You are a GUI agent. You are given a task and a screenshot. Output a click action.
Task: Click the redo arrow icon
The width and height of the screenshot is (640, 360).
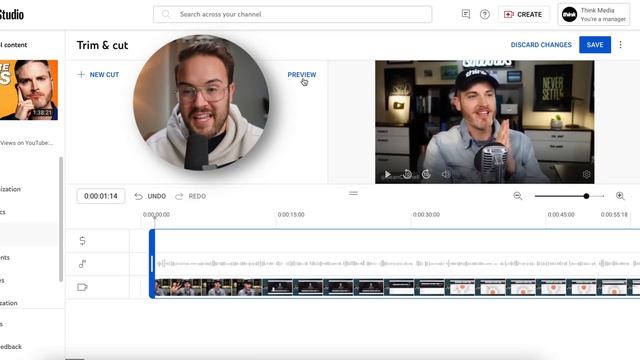(x=179, y=196)
